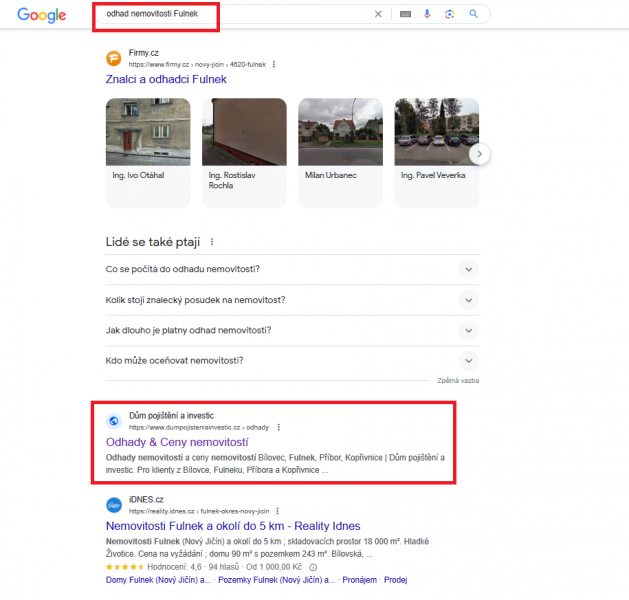Open options beside Lidé se také ptají
629x600 pixels.
[212, 242]
